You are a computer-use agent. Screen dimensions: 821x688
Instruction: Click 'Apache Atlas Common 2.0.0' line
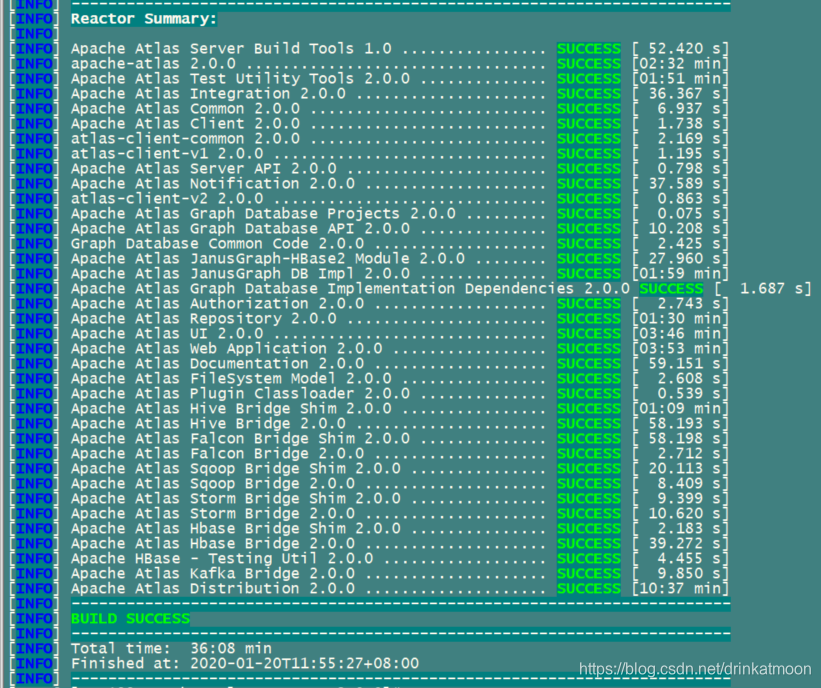click(185, 109)
